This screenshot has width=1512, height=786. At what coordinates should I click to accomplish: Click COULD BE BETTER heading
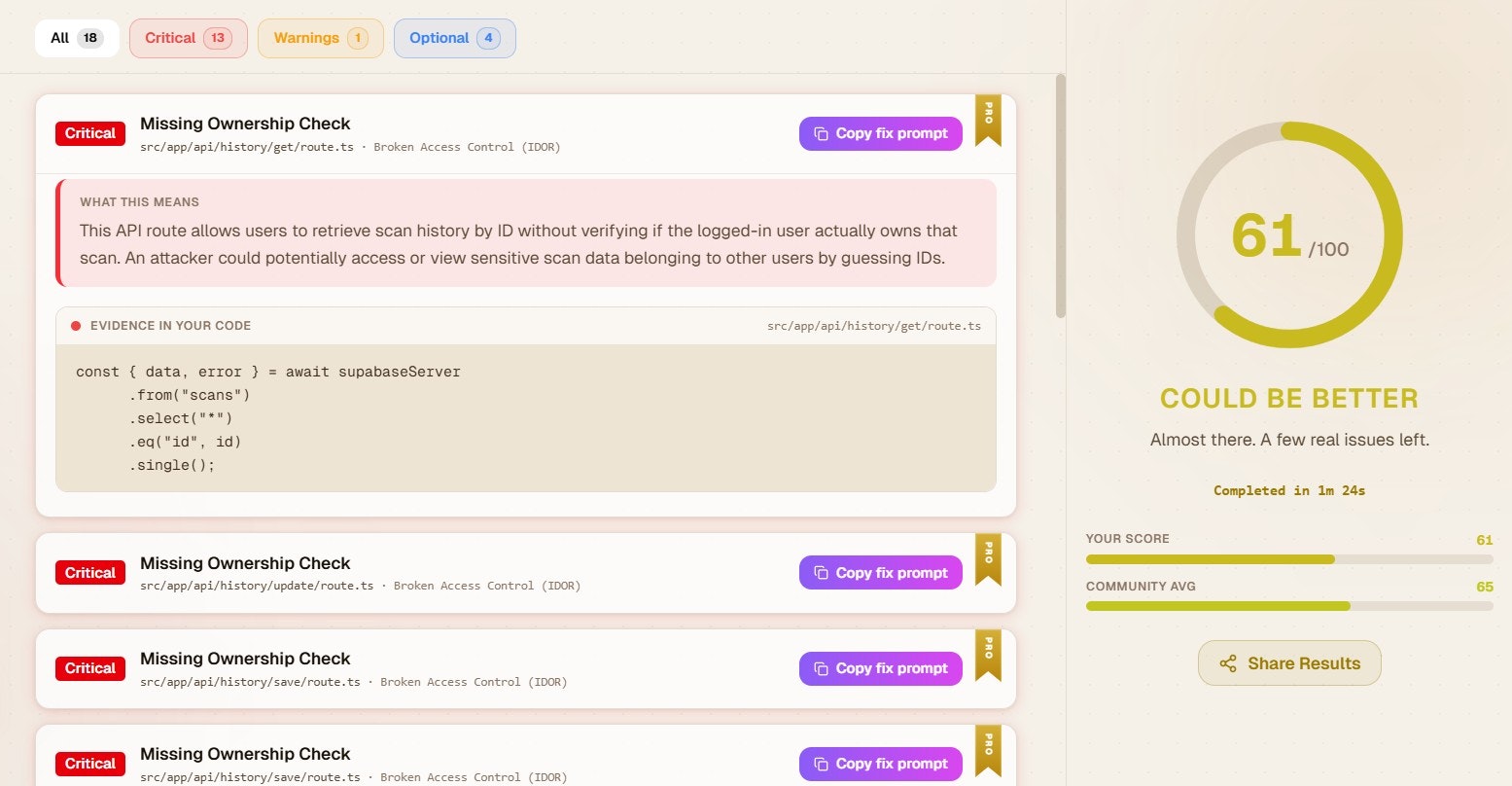[x=1289, y=399]
